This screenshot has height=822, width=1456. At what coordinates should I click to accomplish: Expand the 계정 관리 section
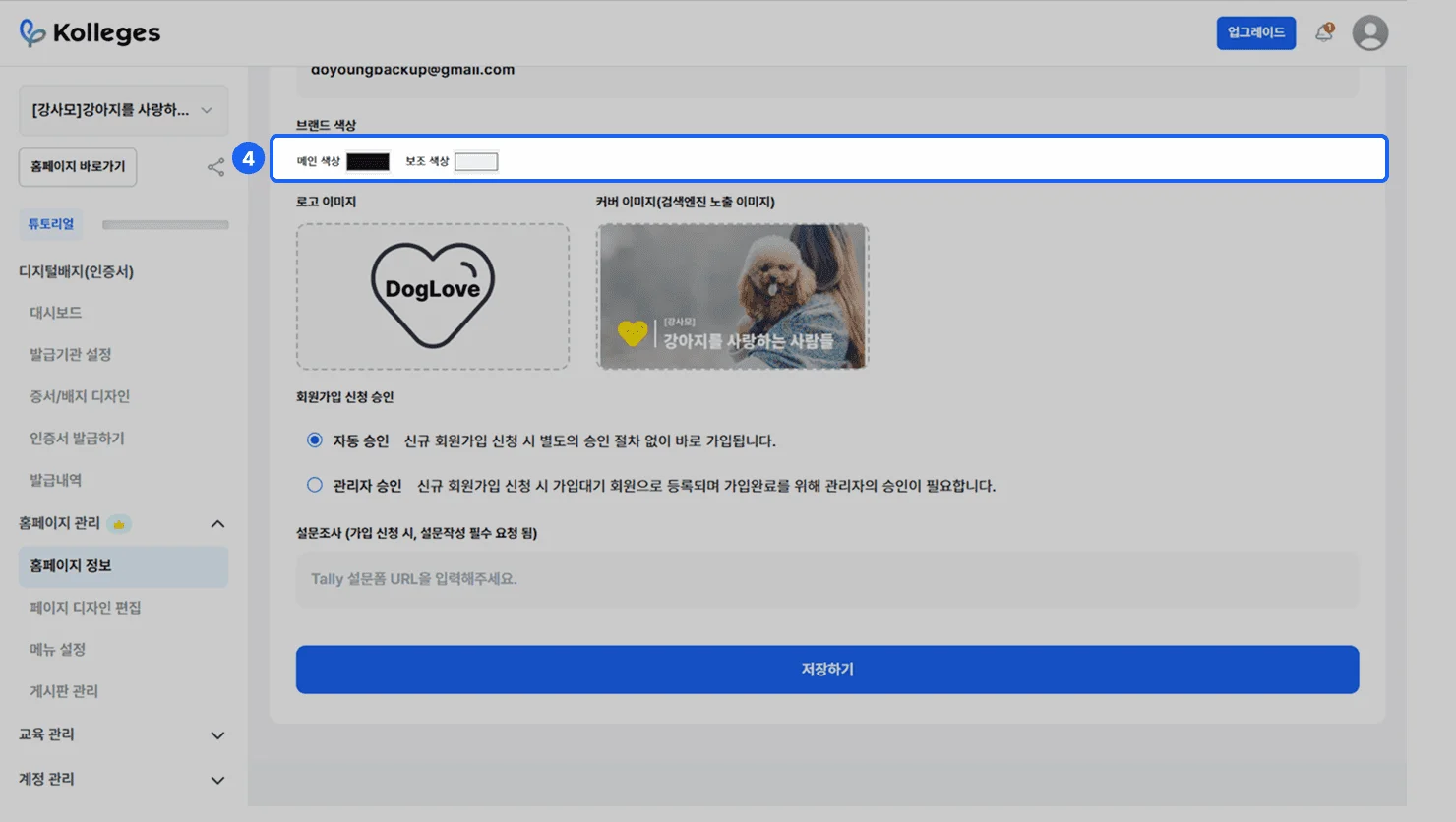pyautogui.click(x=217, y=780)
